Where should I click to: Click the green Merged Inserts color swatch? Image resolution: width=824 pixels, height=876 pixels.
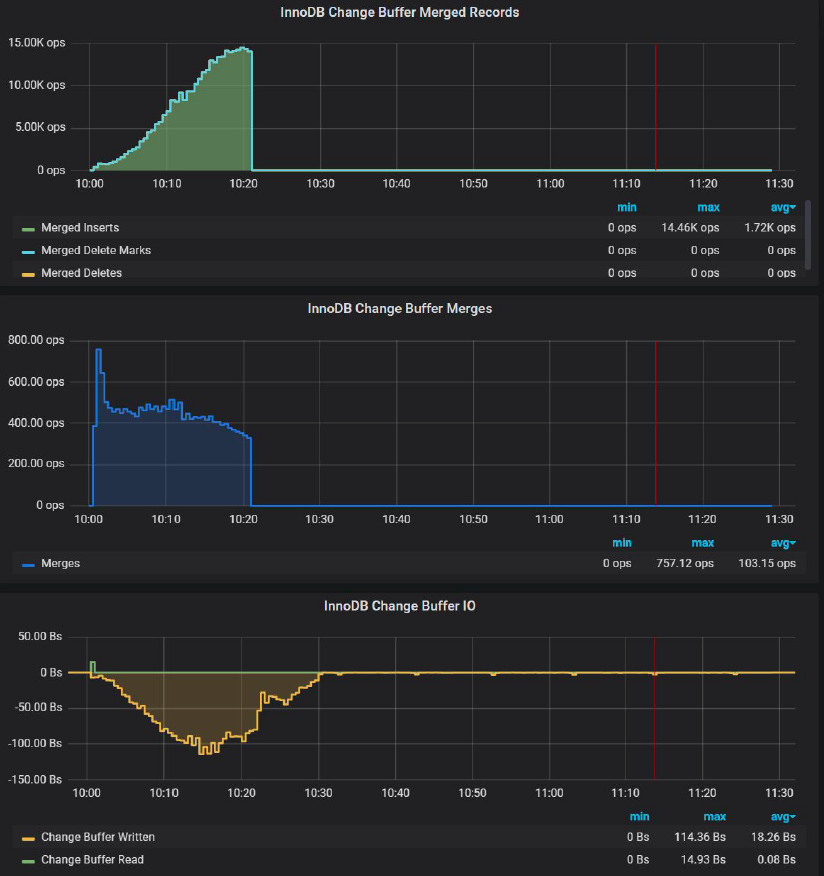point(28,229)
